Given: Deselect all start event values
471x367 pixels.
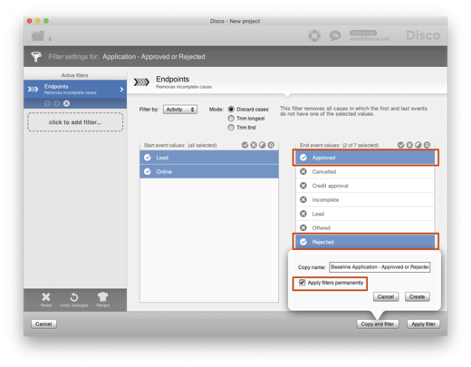Looking at the screenshot, I should tap(254, 145).
